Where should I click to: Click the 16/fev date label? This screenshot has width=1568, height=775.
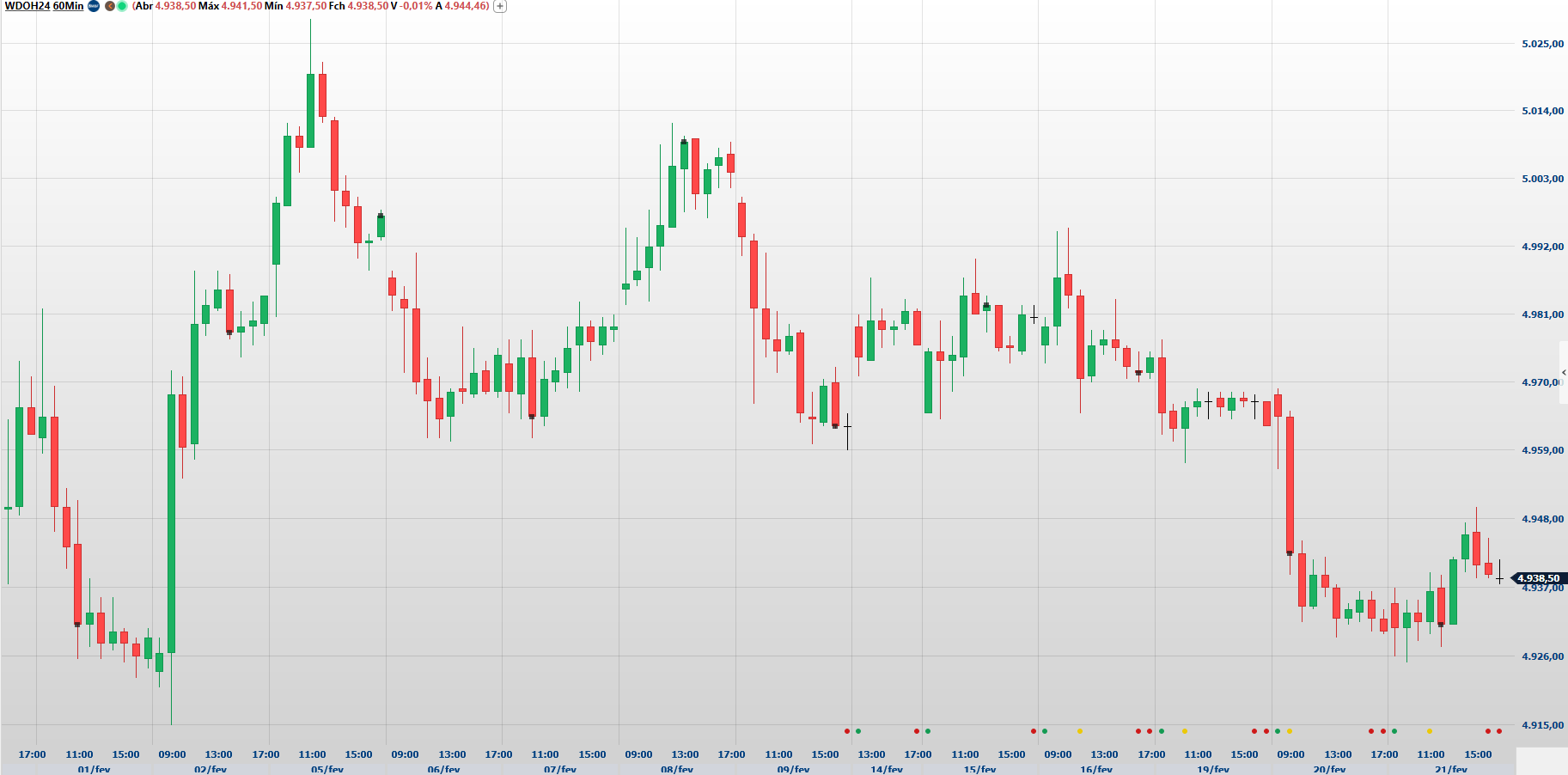[x=1096, y=769]
